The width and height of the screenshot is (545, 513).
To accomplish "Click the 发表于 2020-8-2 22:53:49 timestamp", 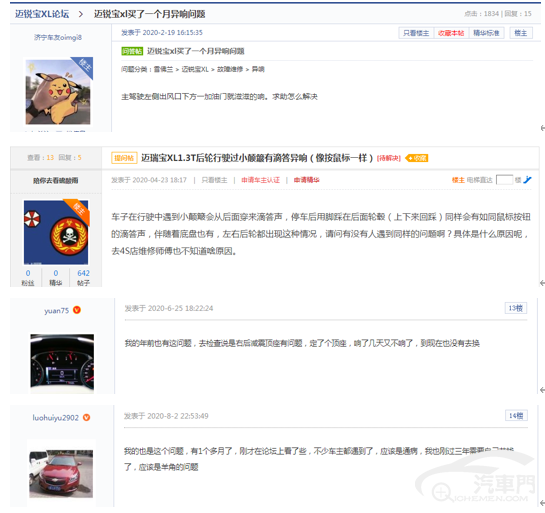I will [x=166, y=416].
